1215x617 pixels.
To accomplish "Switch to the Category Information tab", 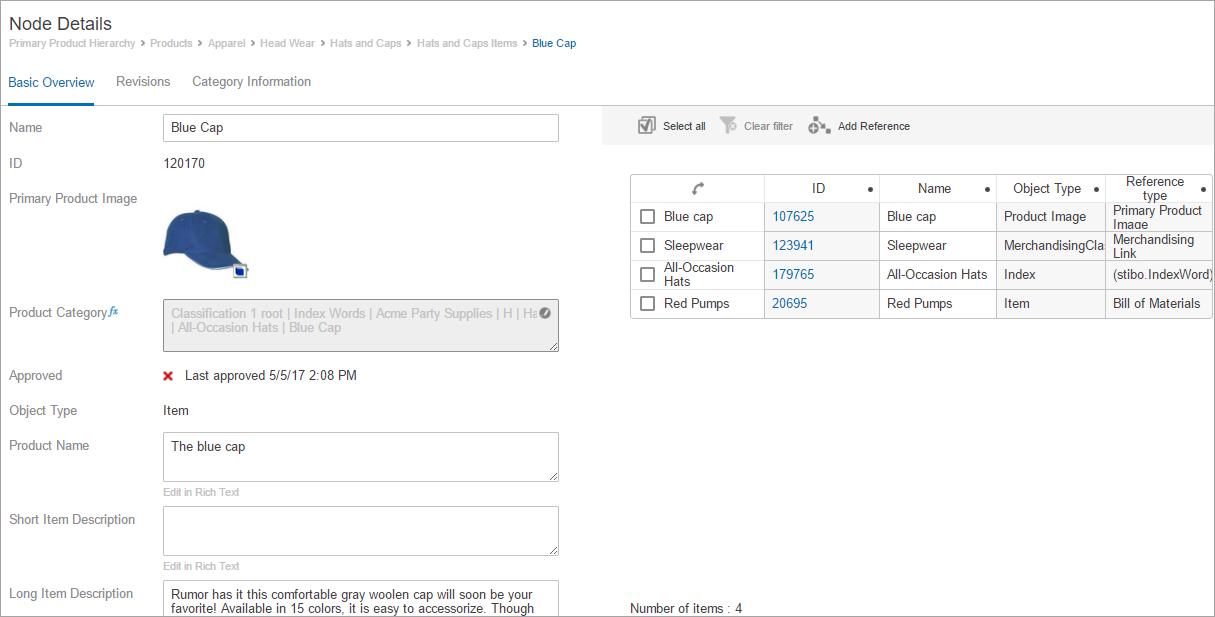I will 251,82.
